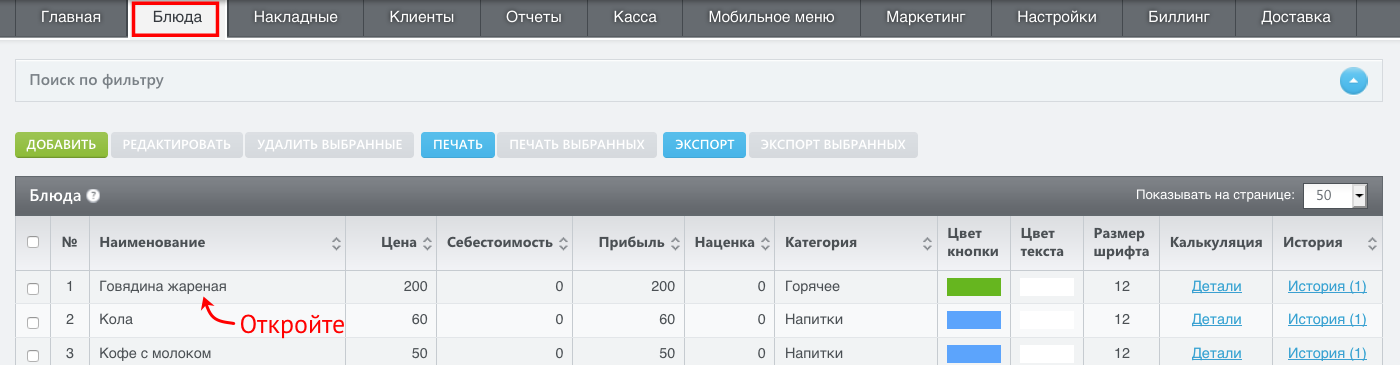Viewport: 1400px width, 365px height.
Task: Open the Настройки tab
Action: point(1056,17)
